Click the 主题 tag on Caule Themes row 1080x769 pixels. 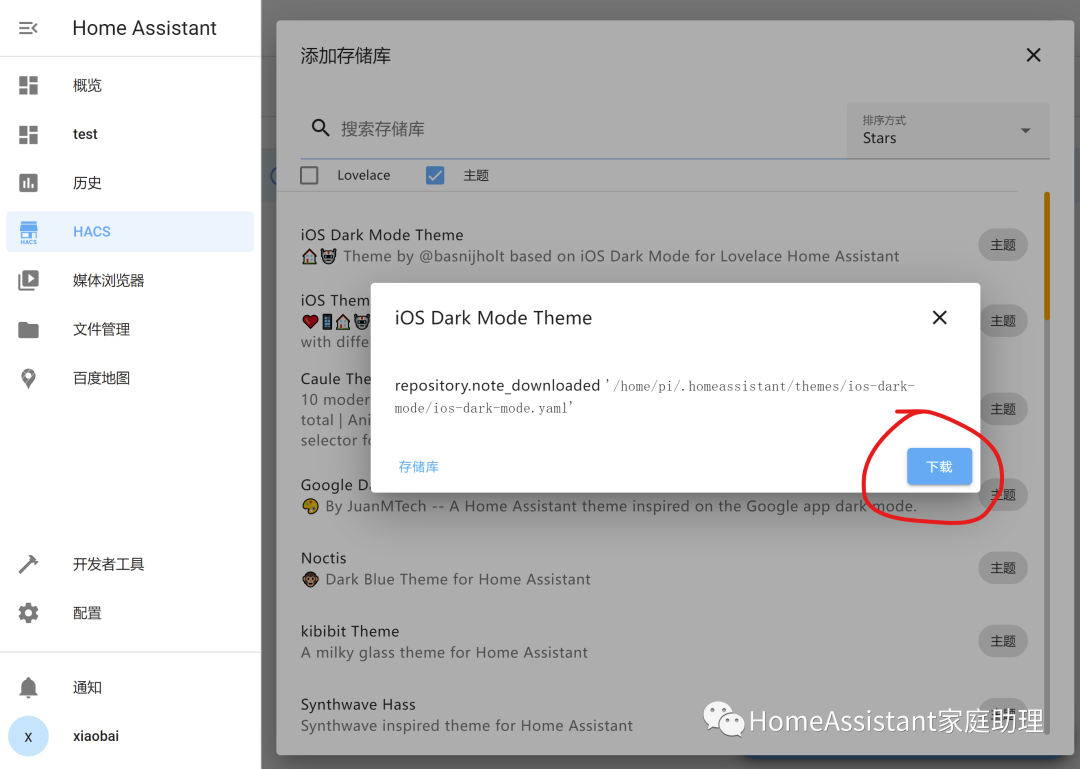click(1003, 409)
